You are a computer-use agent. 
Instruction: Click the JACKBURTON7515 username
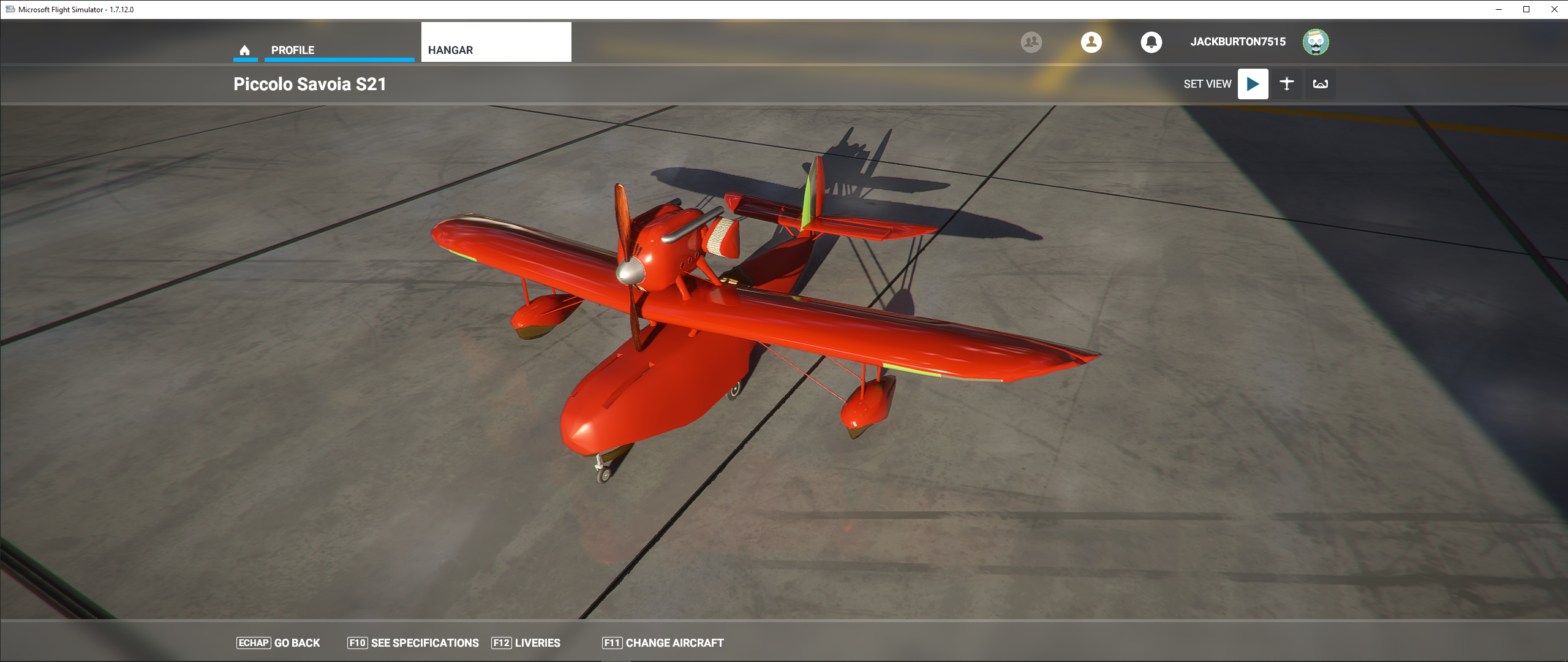1238,42
